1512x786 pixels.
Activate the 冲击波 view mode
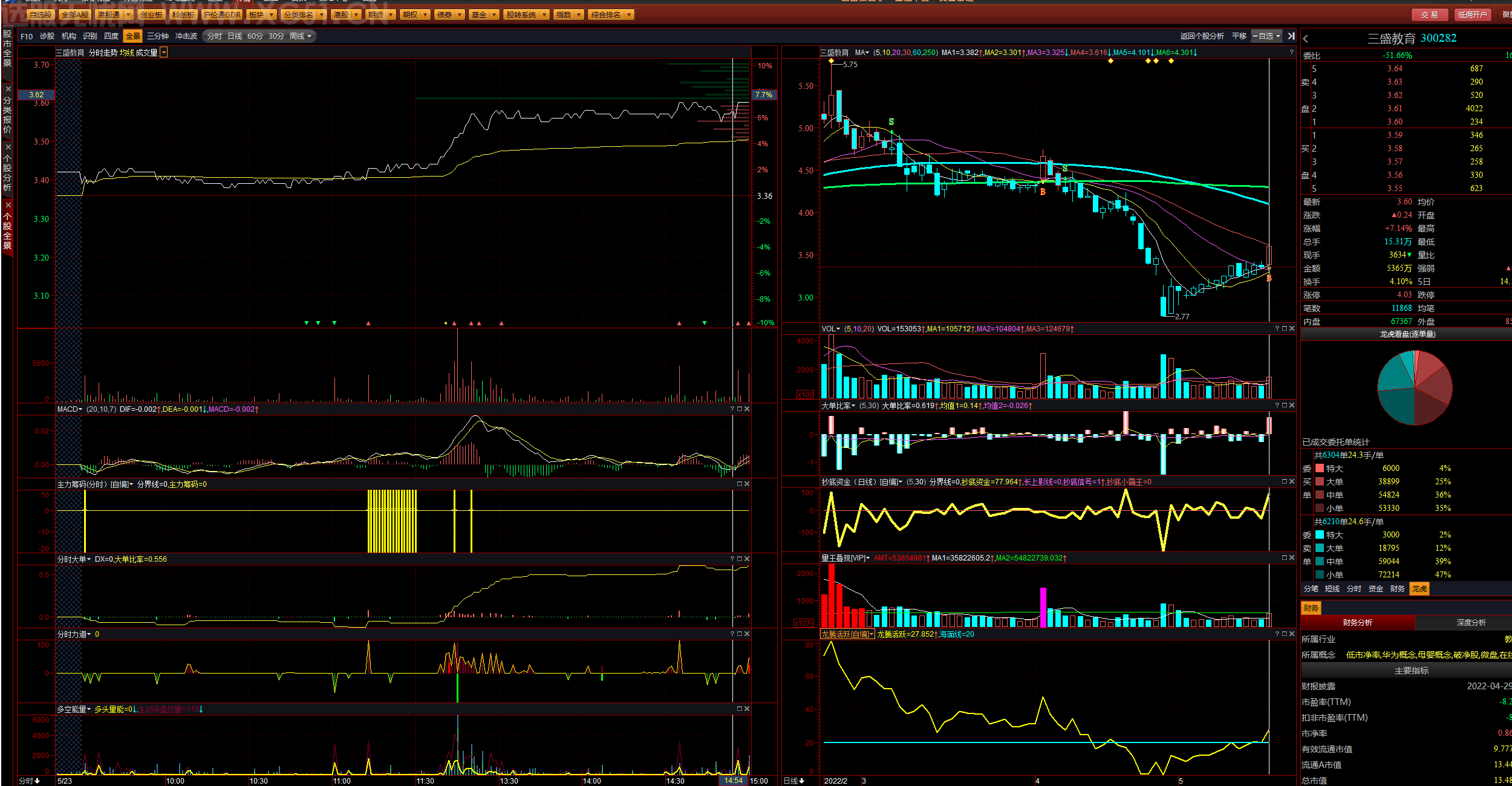tap(186, 36)
